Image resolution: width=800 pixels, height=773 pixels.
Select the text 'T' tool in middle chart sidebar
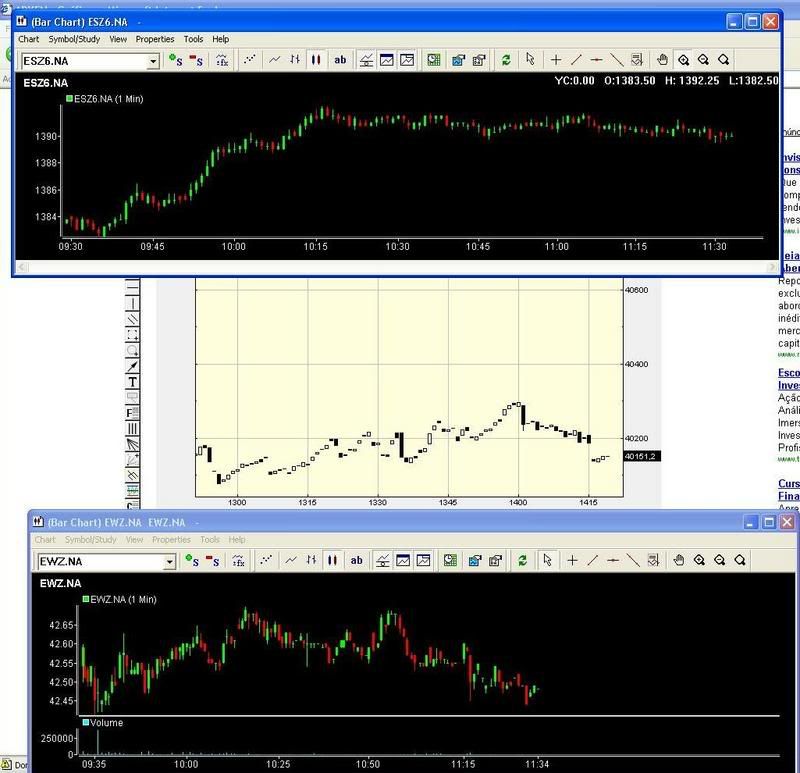[x=133, y=382]
